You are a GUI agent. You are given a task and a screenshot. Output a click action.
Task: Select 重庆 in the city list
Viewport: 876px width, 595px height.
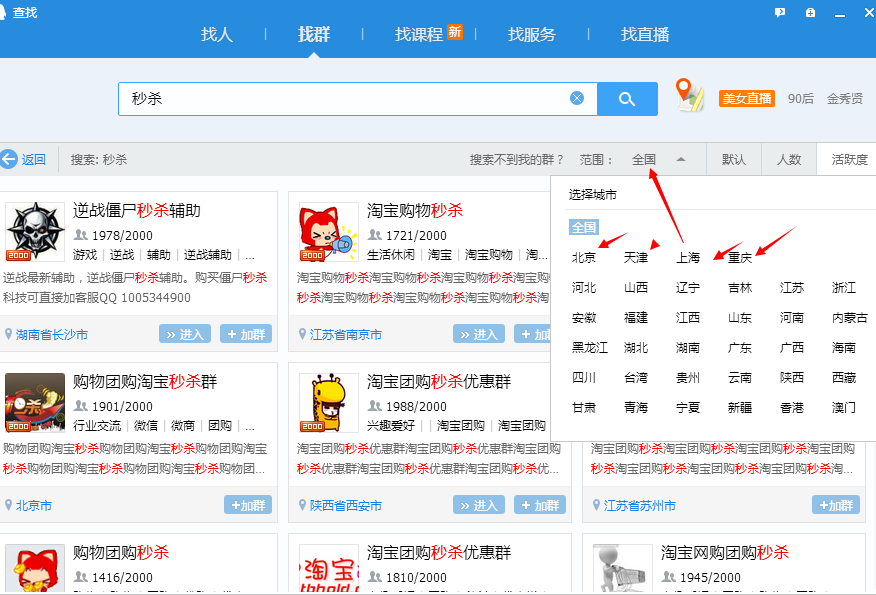click(740, 258)
